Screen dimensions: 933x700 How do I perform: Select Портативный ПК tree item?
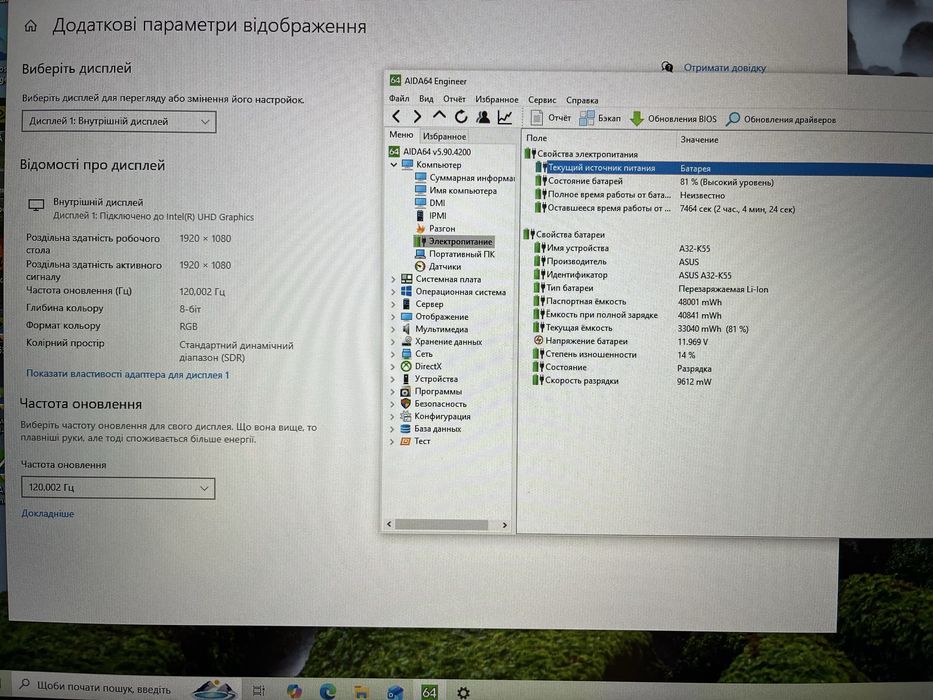coord(454,254)
